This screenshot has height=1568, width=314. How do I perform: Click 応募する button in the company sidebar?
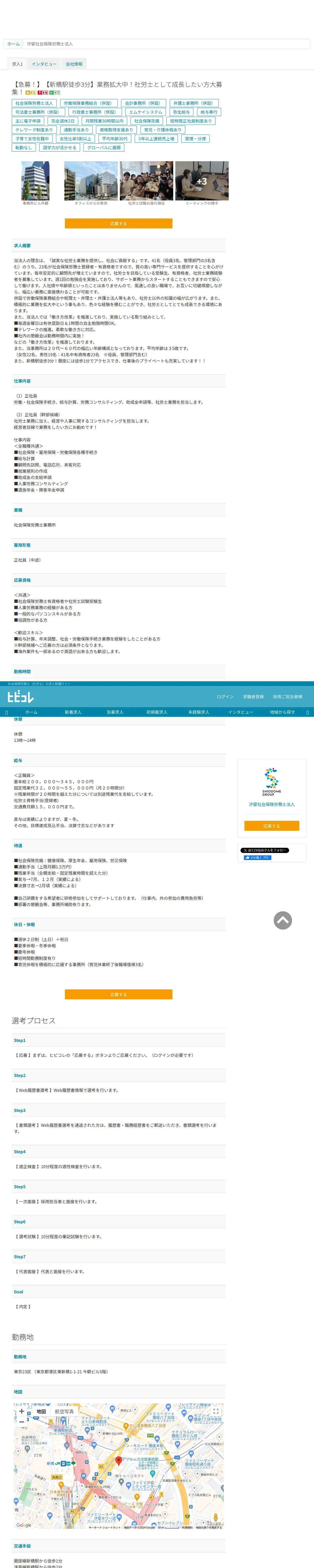click(271, 826)
